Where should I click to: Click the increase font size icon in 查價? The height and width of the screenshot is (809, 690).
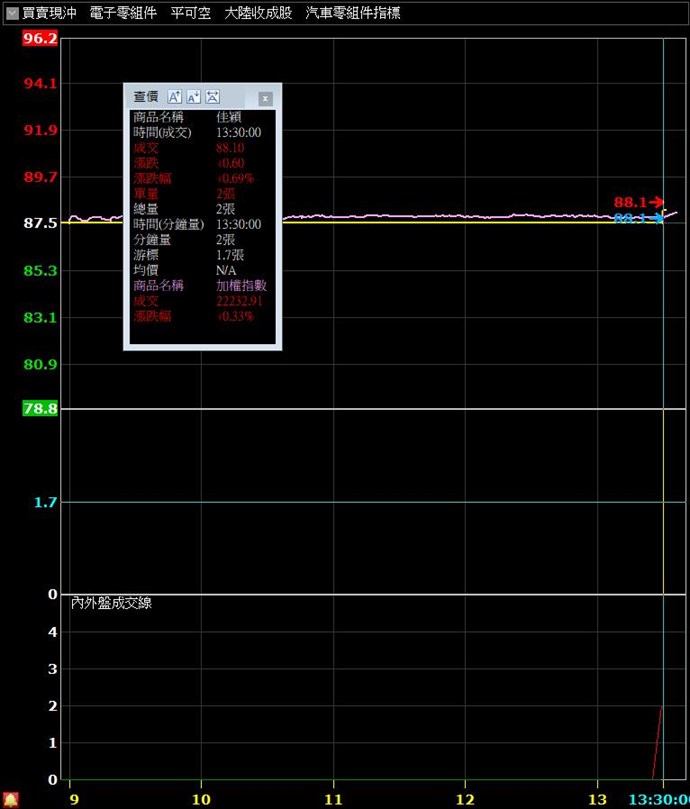174,97
